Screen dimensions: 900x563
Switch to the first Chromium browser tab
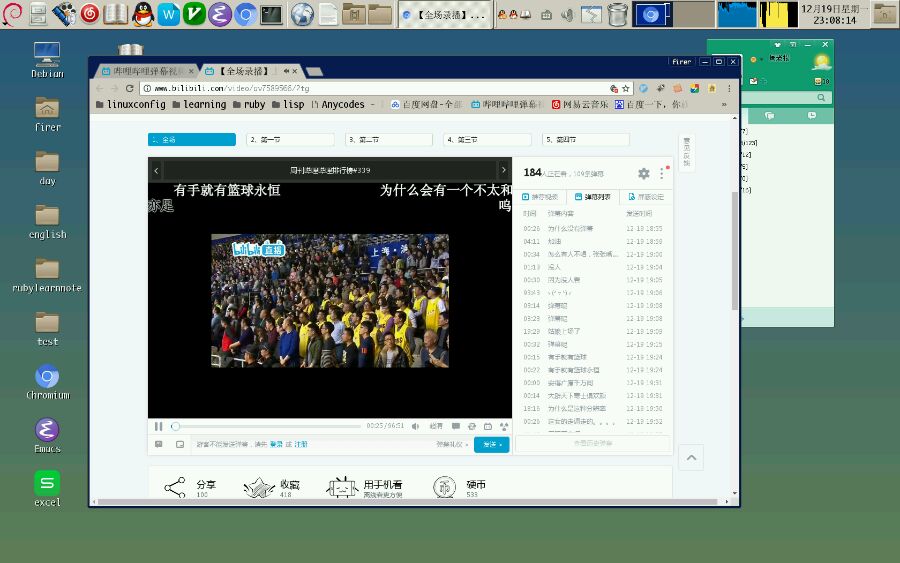[143, 71]
